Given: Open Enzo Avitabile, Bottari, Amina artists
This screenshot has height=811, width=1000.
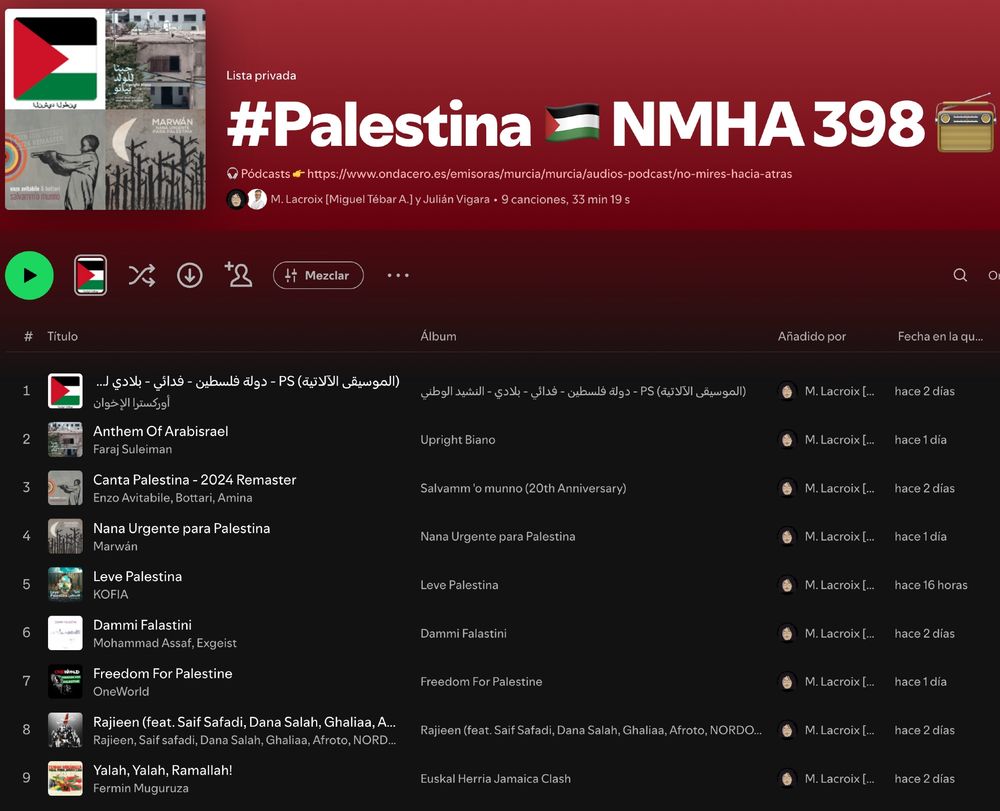Looking at the screenshot, I should (173, 498).
